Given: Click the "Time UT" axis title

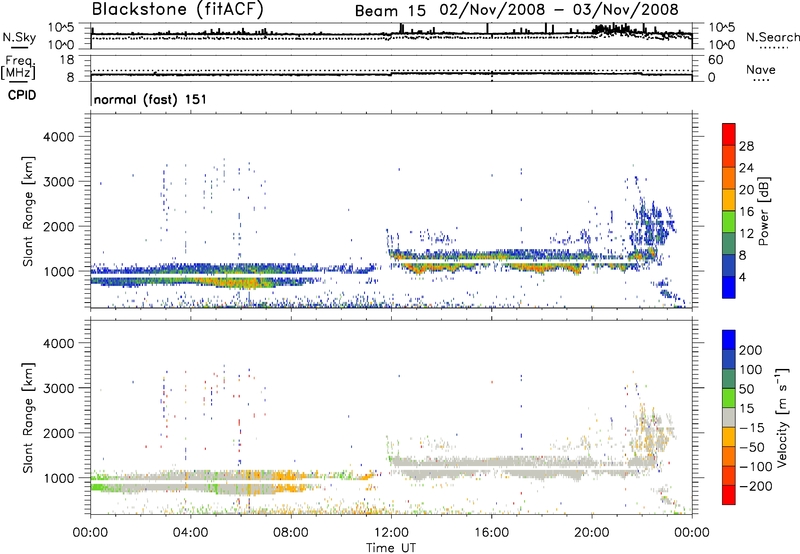Looking at the screenshot, I should (x=391, y=548).
